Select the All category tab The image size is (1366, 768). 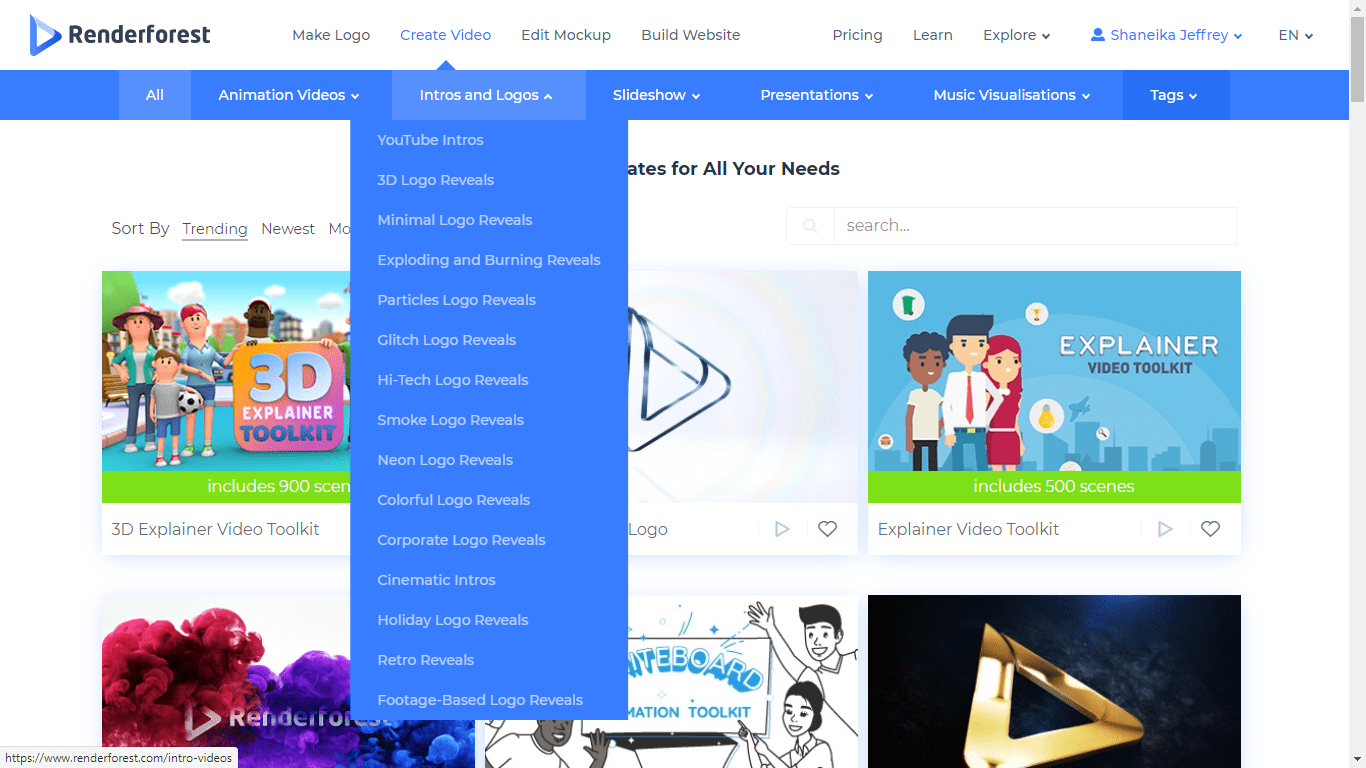click(x=155, y=95)
